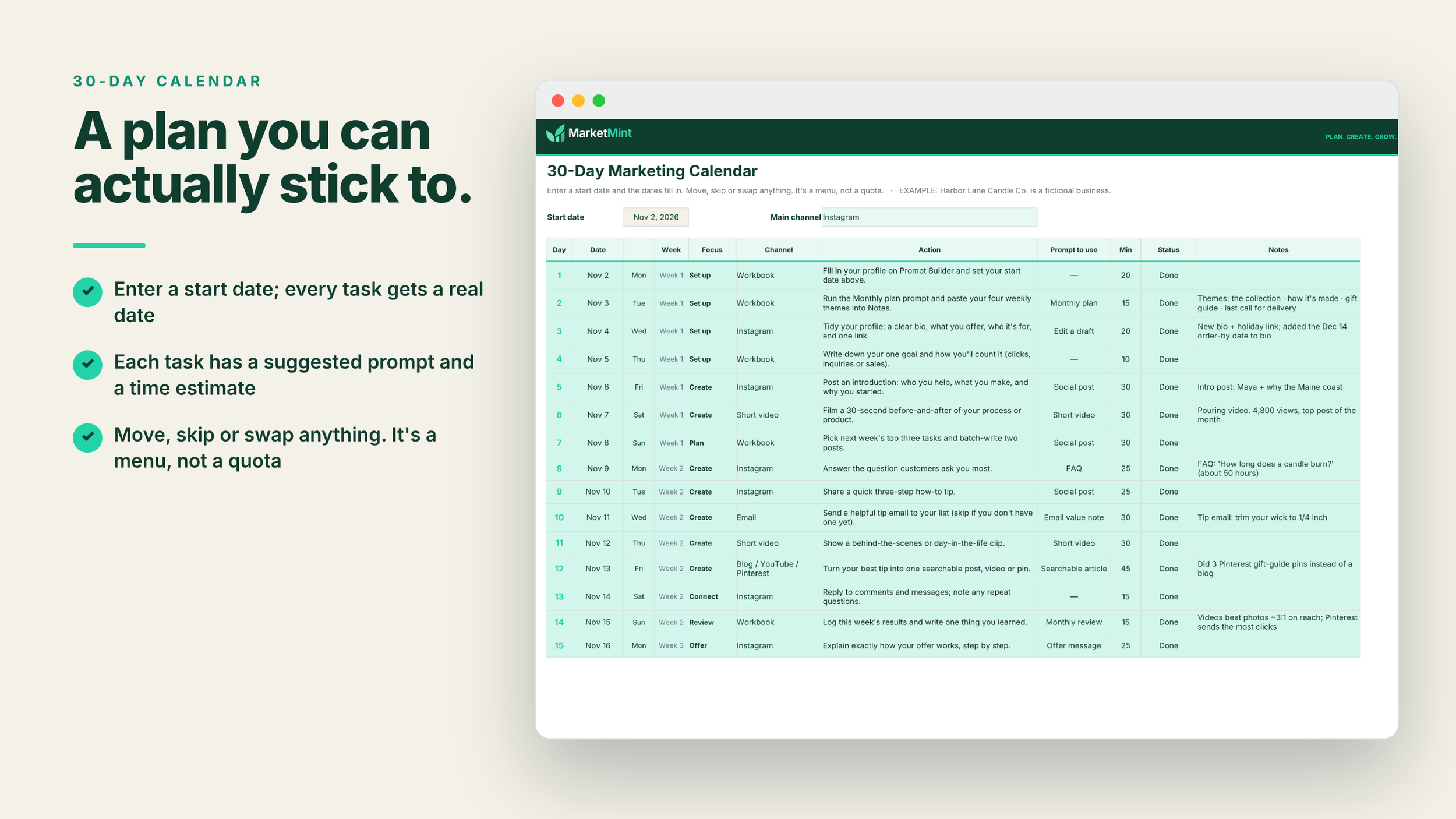Select the 45 minutes cell in day 12
This screenshot has width=1456, height=819.
pyautogui.click(x=1125, y=569)
